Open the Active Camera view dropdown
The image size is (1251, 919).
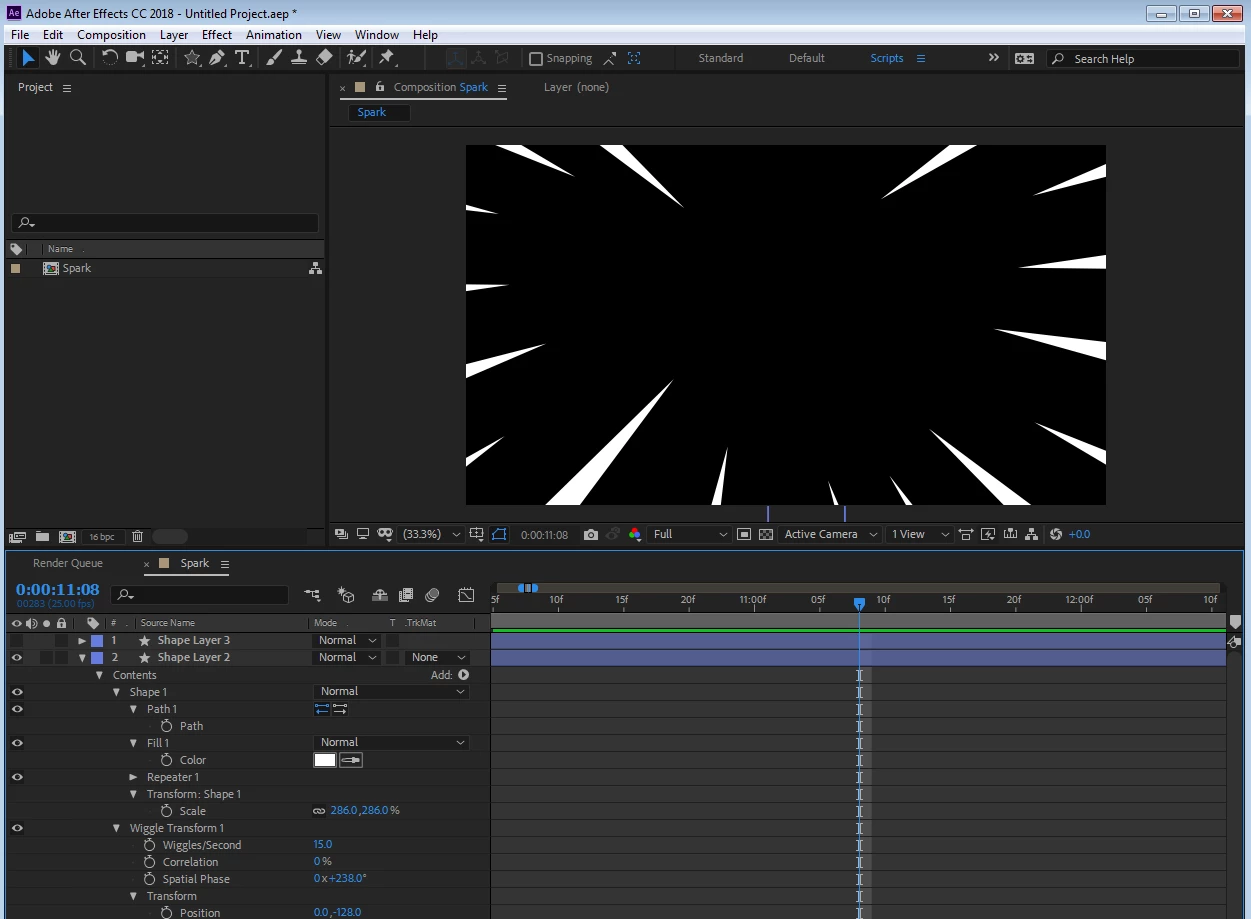point(830,535)
